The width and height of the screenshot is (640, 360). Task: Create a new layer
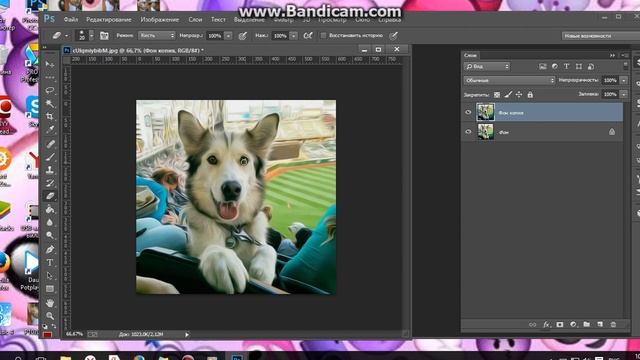(x=600, y=324)
